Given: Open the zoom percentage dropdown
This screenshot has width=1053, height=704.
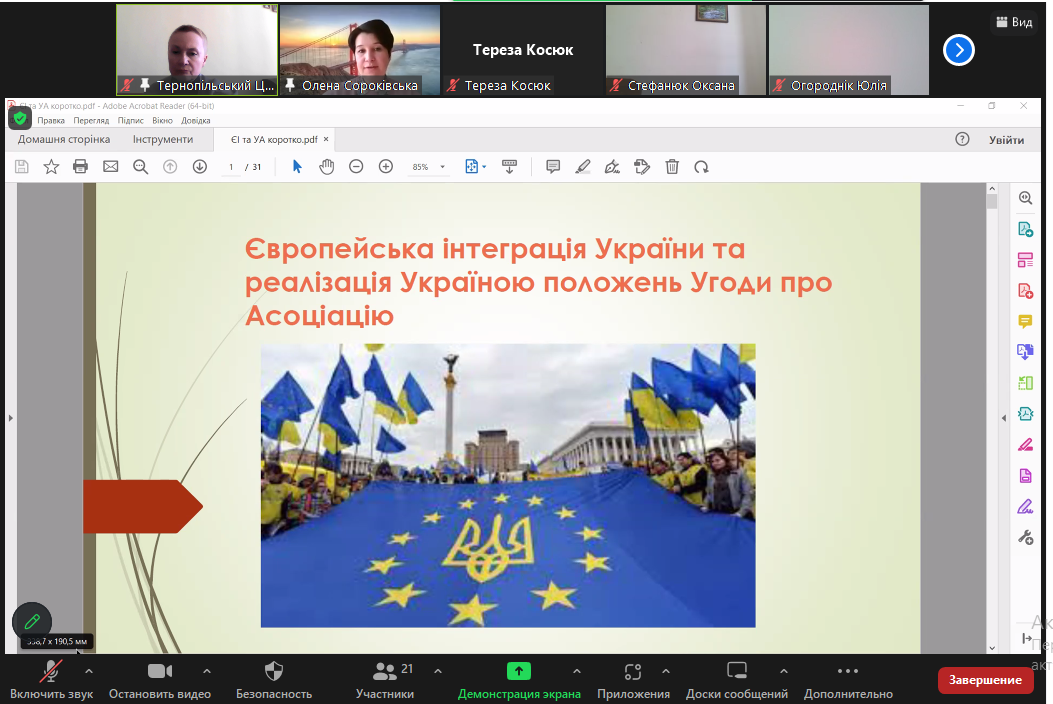Looking at the screenshot, I should point(443,167).
